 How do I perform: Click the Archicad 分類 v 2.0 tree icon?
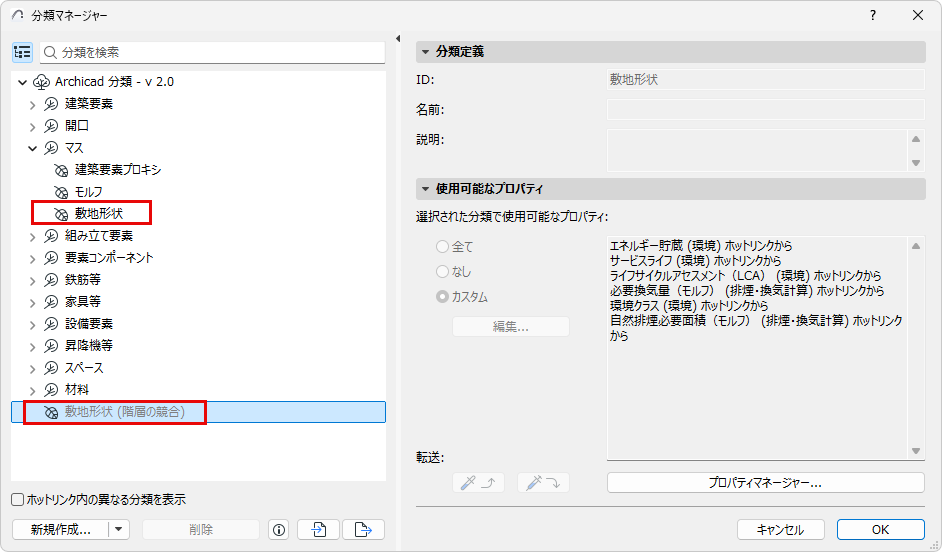coord(41,82)
